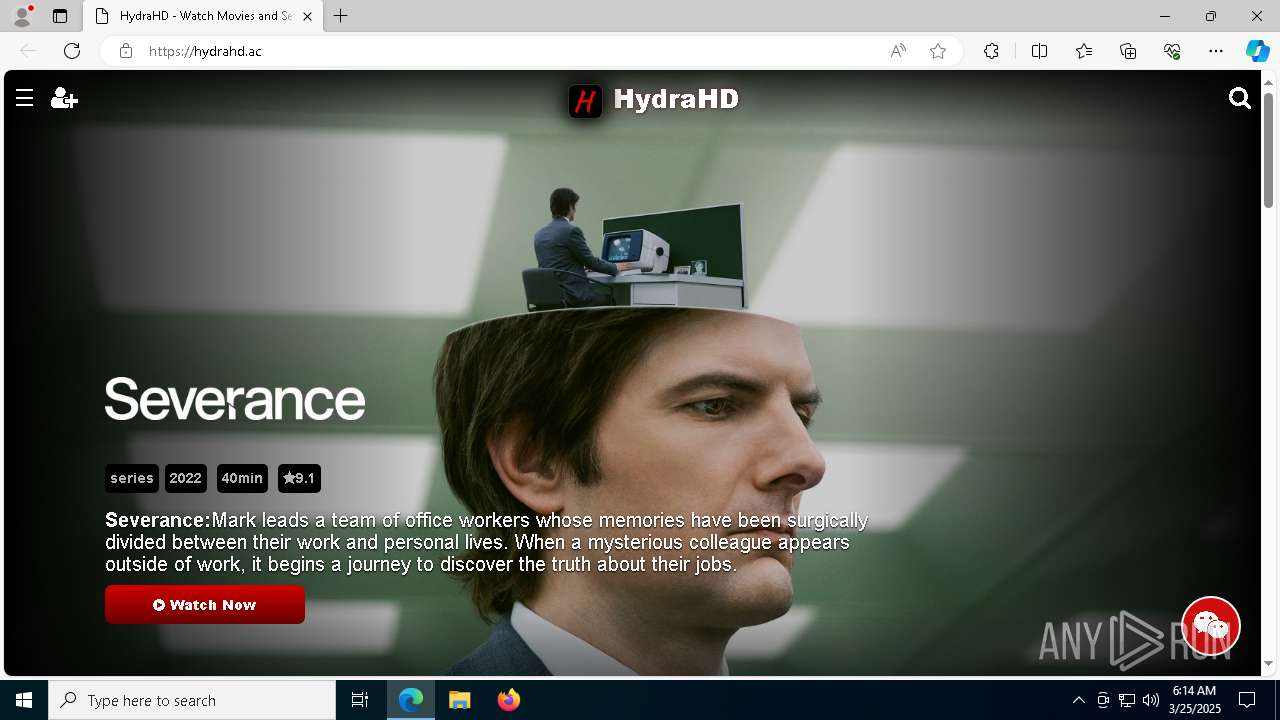1280x720 pixels.
Task: Click the HydraHD red H logo
Action: pyautogui.click(x=586, y=100)
